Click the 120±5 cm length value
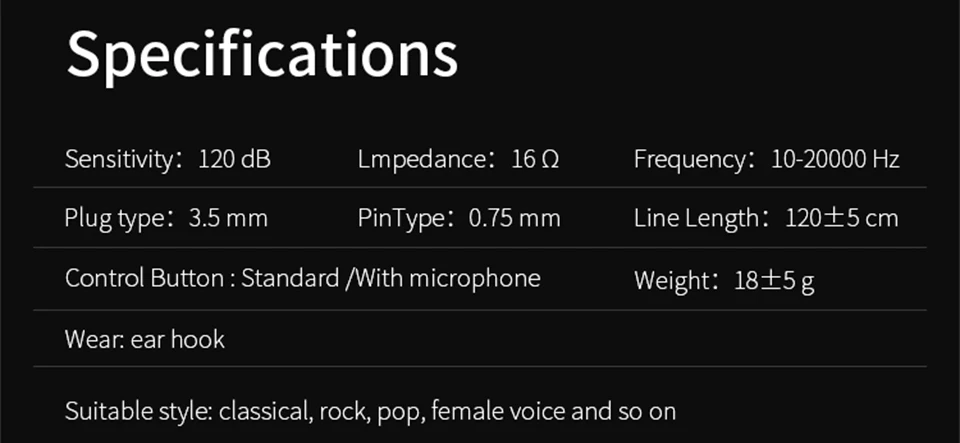This screenshot has width=960, height=443. point(841,218)
